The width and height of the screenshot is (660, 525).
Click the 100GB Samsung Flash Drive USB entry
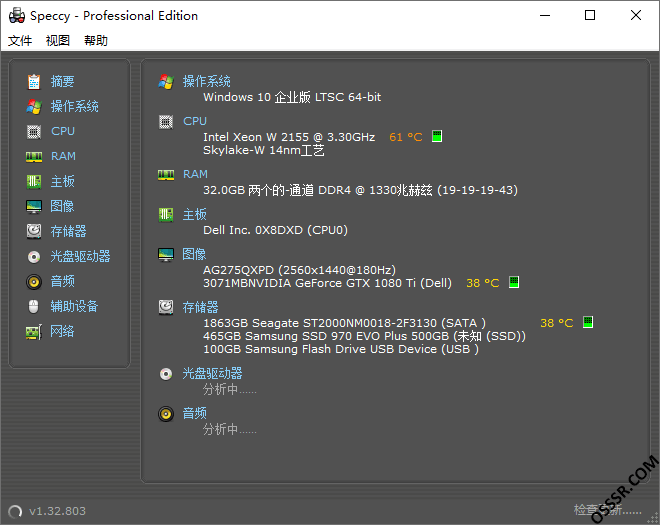coord(341,349)
